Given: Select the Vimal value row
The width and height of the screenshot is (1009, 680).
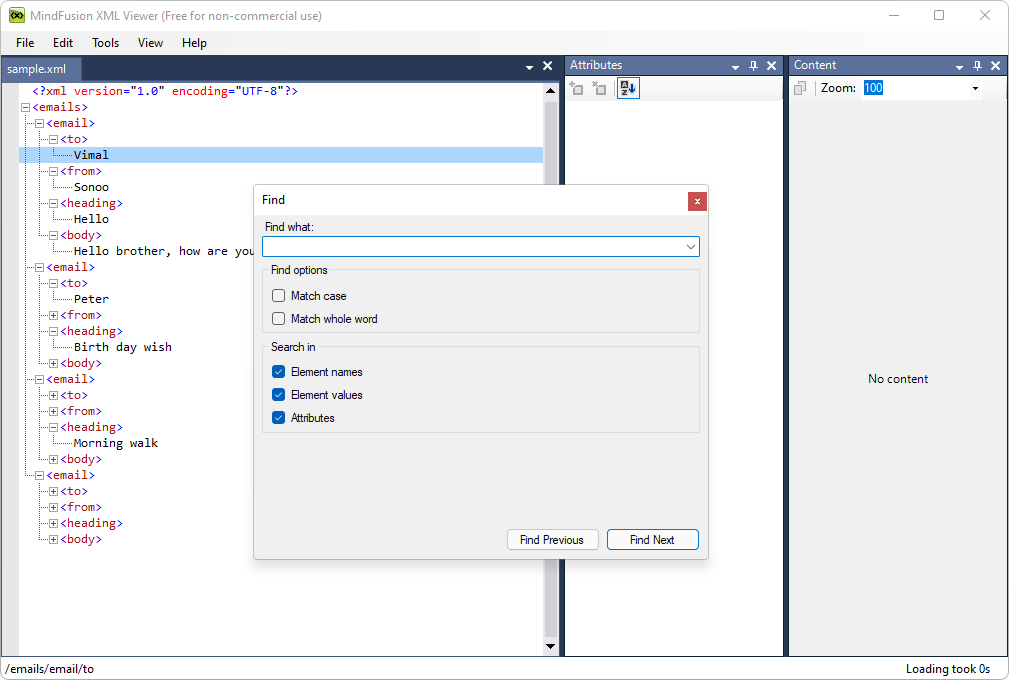Looking at the screenshot, I should tap(281, 155).
